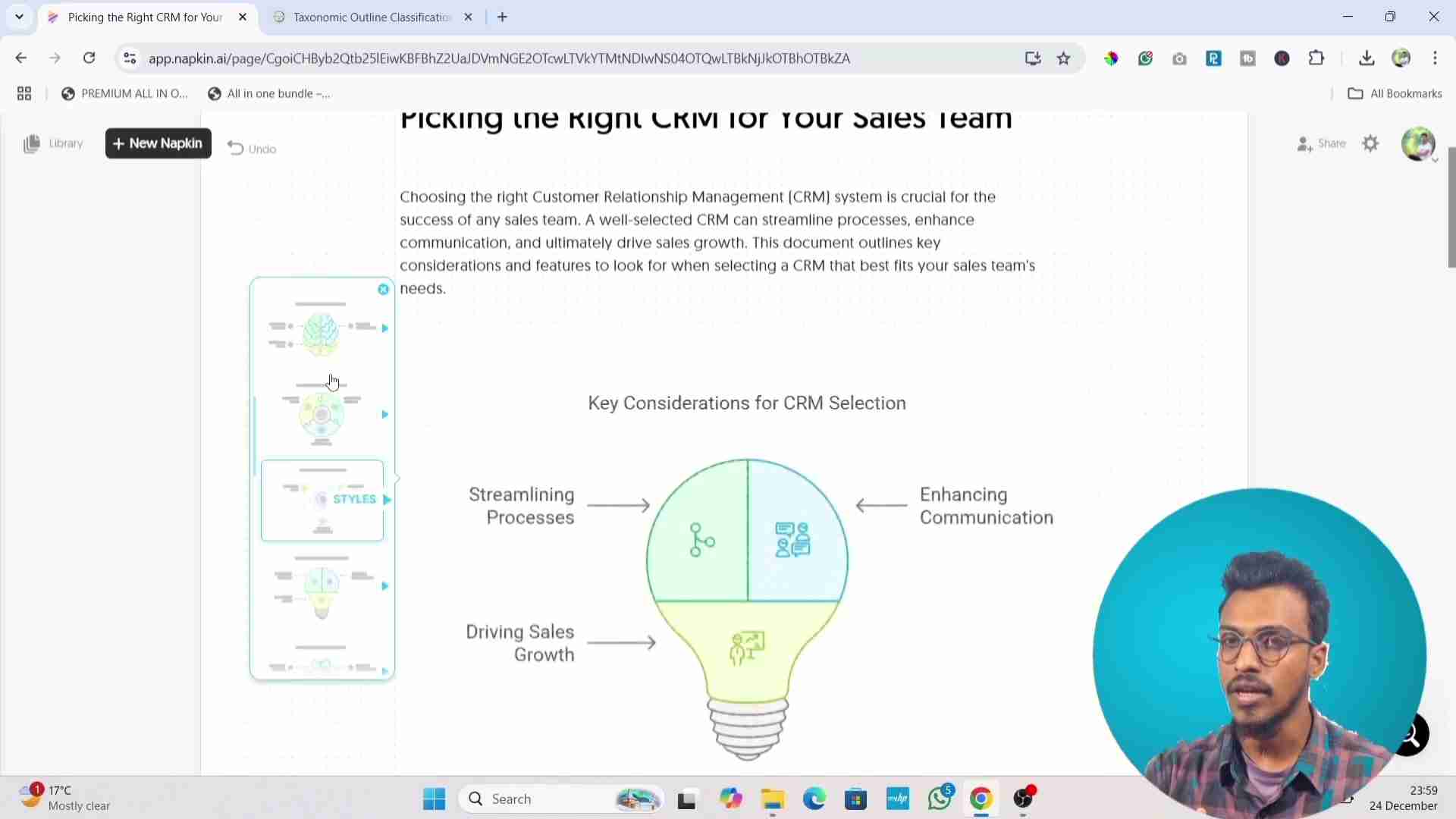Open the settings gear icon
This screenshot has height=819, width=1456.
tap(1370, 144)
